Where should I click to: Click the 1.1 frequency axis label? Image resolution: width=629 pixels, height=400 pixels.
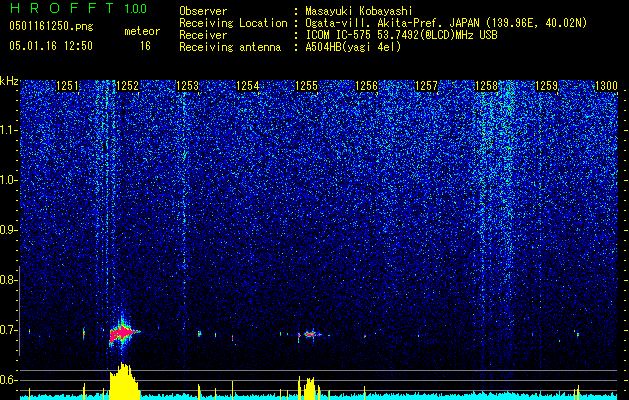coord(9,130)
